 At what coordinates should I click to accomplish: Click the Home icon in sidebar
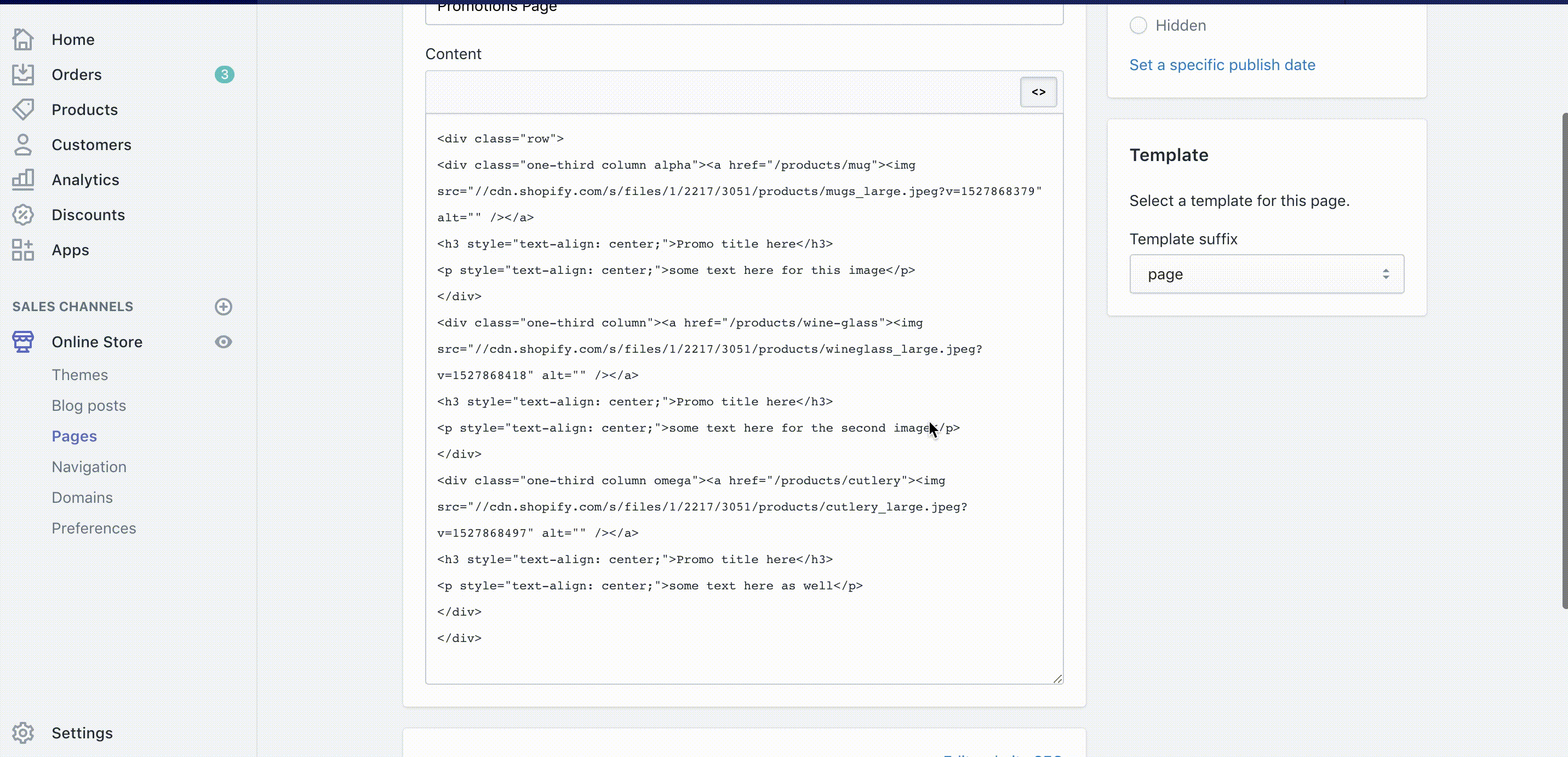[x=22, y=39]
